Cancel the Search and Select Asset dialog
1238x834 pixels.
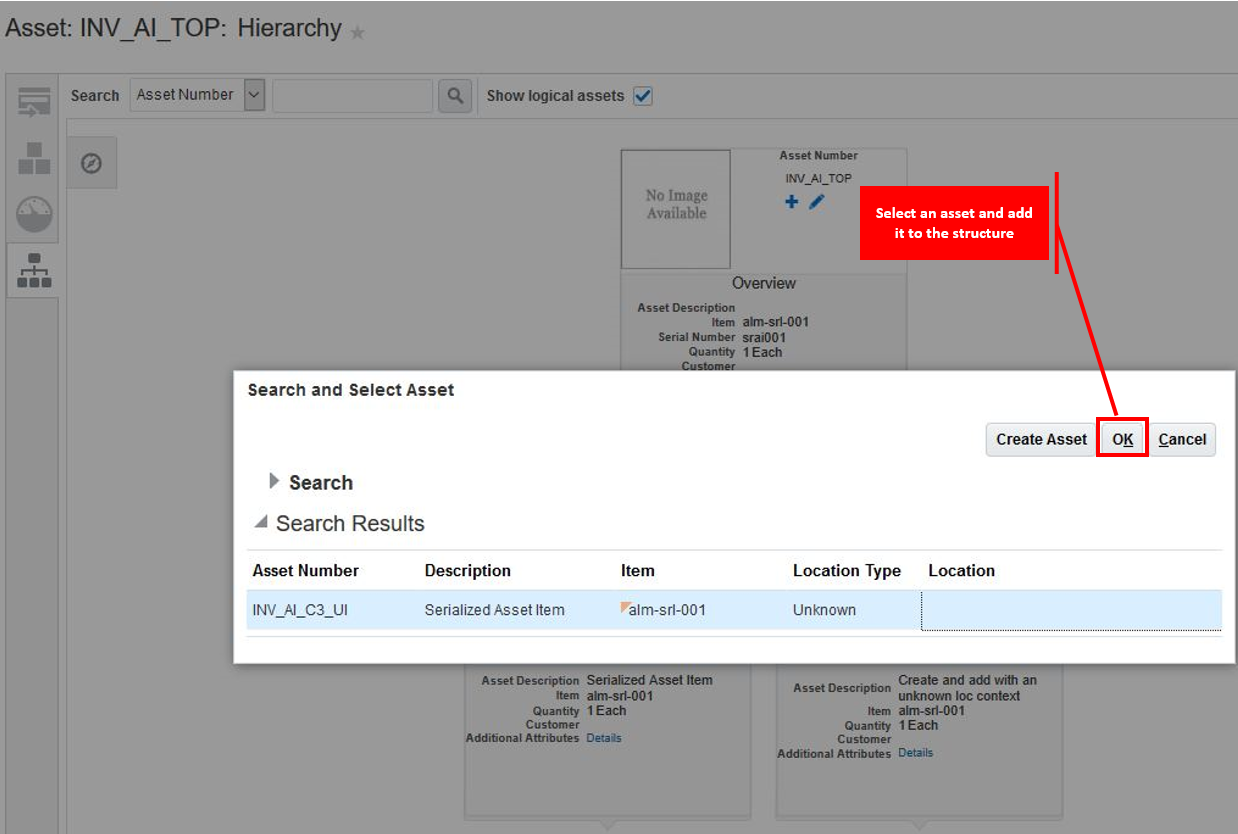pos(1182,439)
